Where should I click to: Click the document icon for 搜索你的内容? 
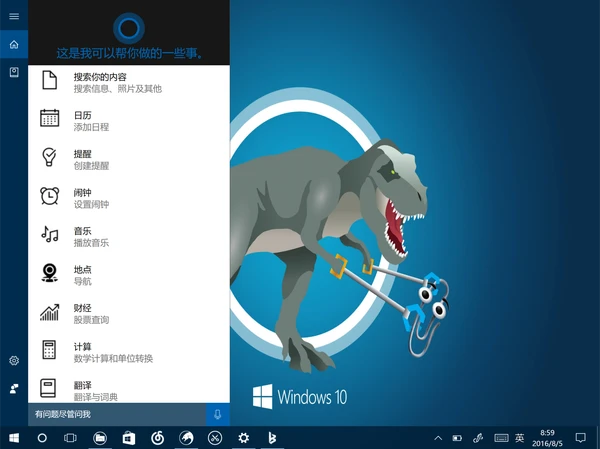pos(50,80)
